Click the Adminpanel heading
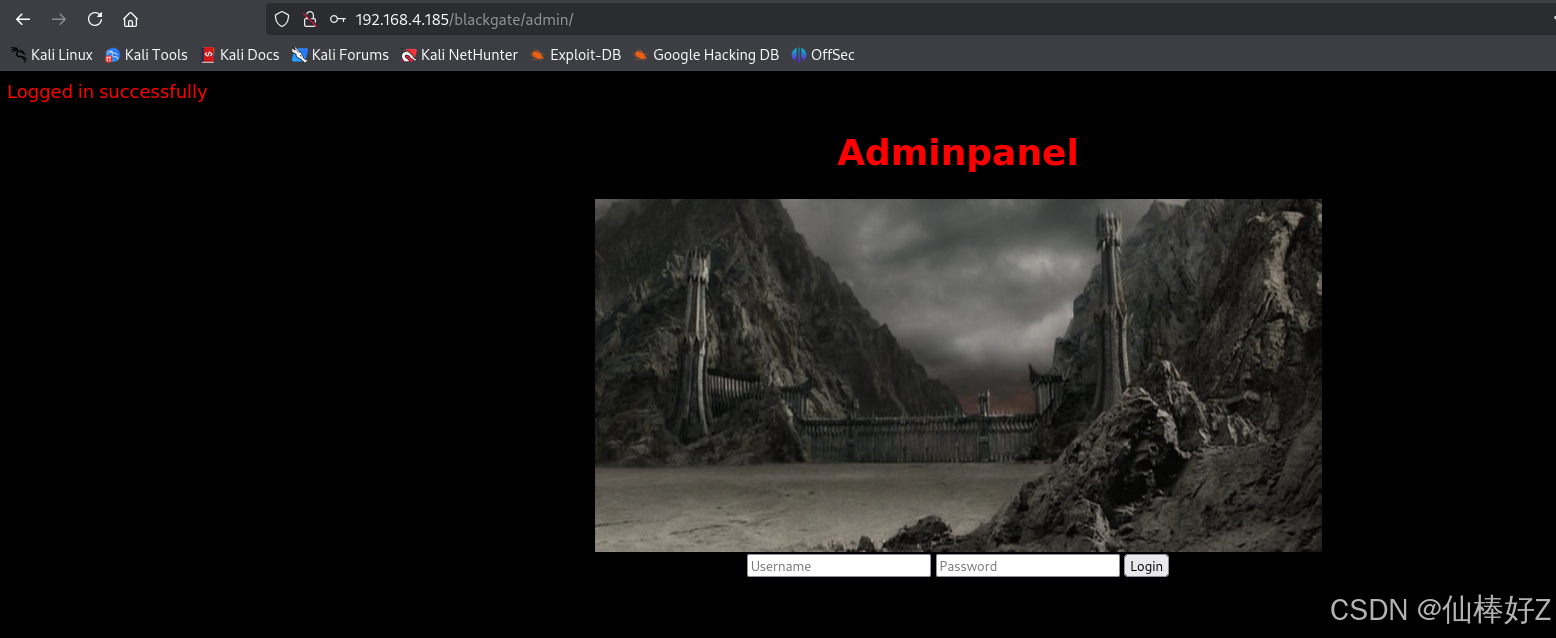The width and height of the screenshot is (1556, 638). click(x=958, y=153)
